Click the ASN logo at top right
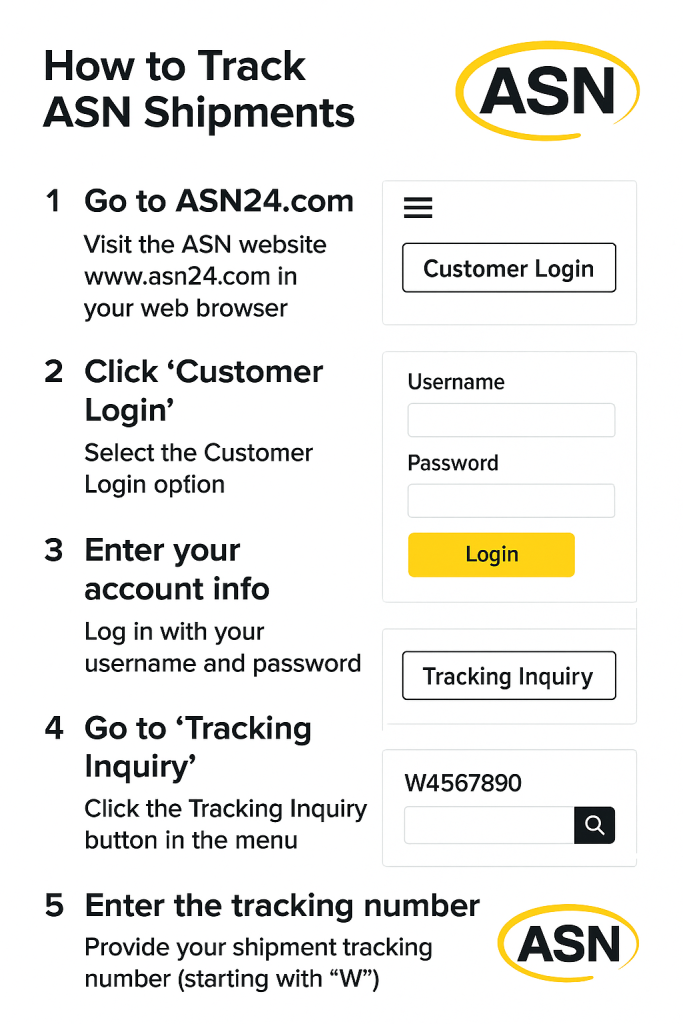 547,92
